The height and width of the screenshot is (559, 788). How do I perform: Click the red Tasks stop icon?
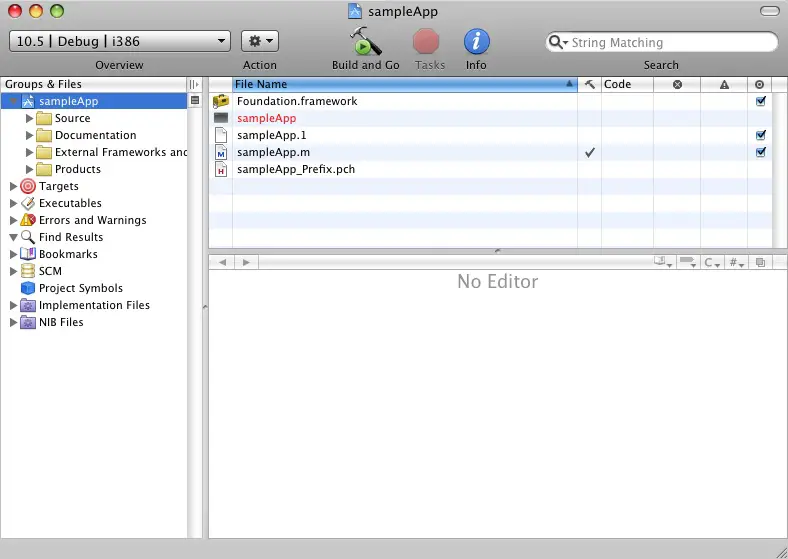pyautogui.click(x=427, y=42)
